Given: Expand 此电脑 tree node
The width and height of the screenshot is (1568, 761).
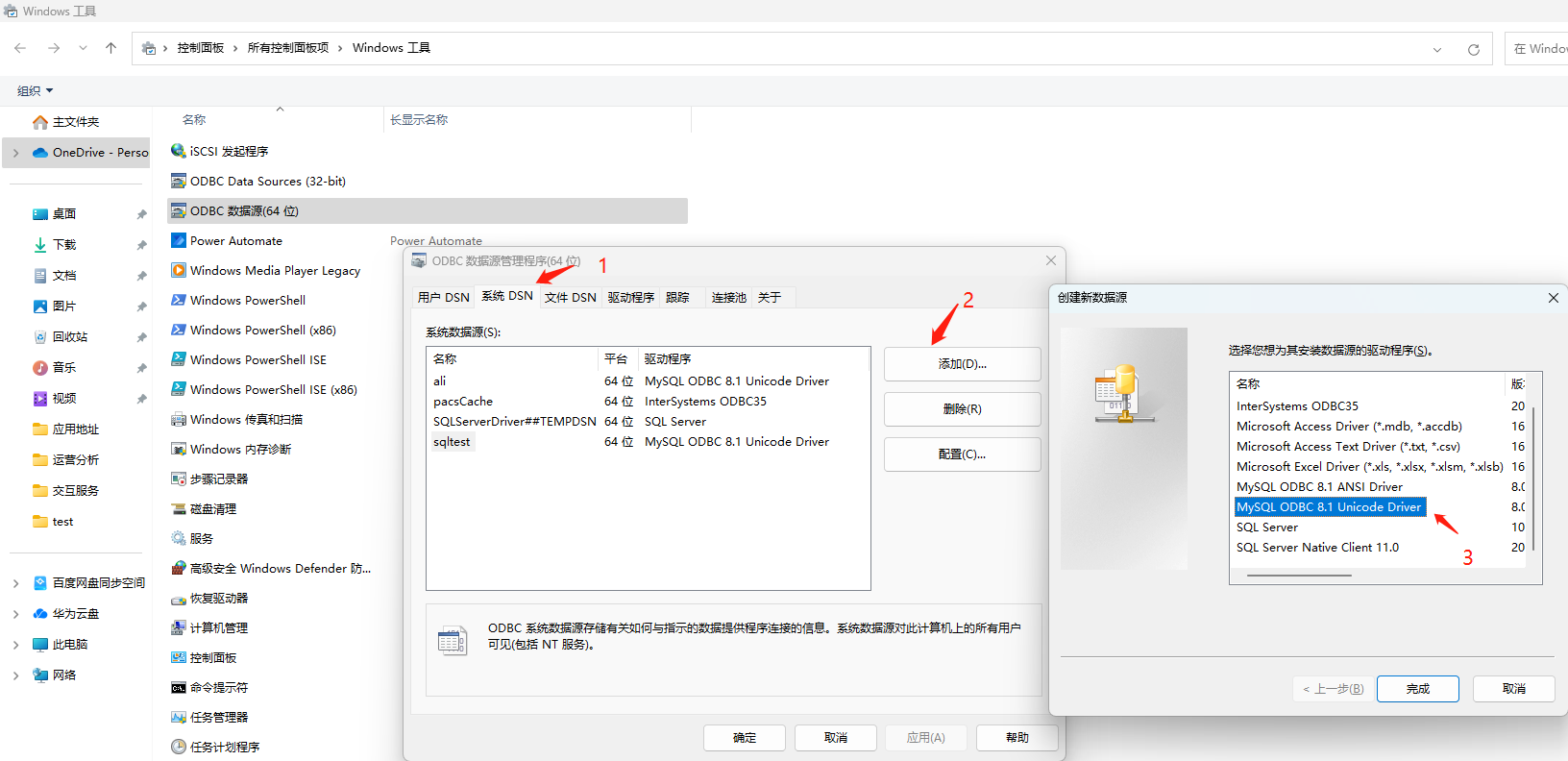Looking at the screenshot, I should point(15,645).
